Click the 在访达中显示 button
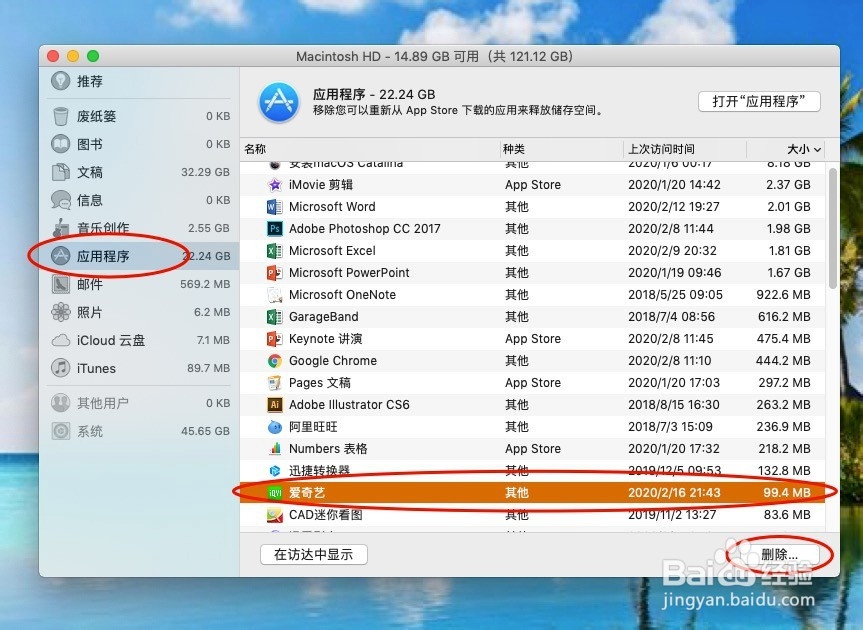This screenshot has height=630, width=863. click(313, 553)
